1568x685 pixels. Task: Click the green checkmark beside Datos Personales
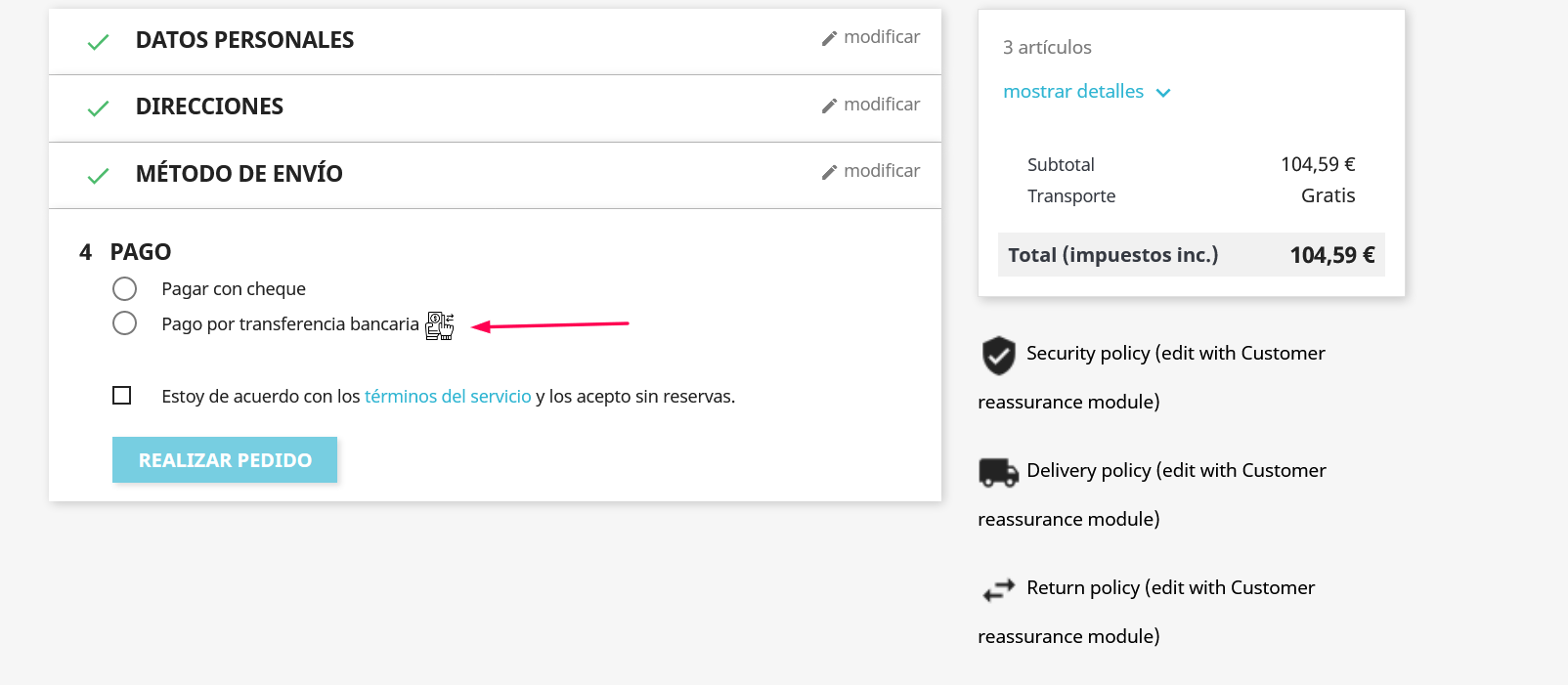[x=98, y=42]
